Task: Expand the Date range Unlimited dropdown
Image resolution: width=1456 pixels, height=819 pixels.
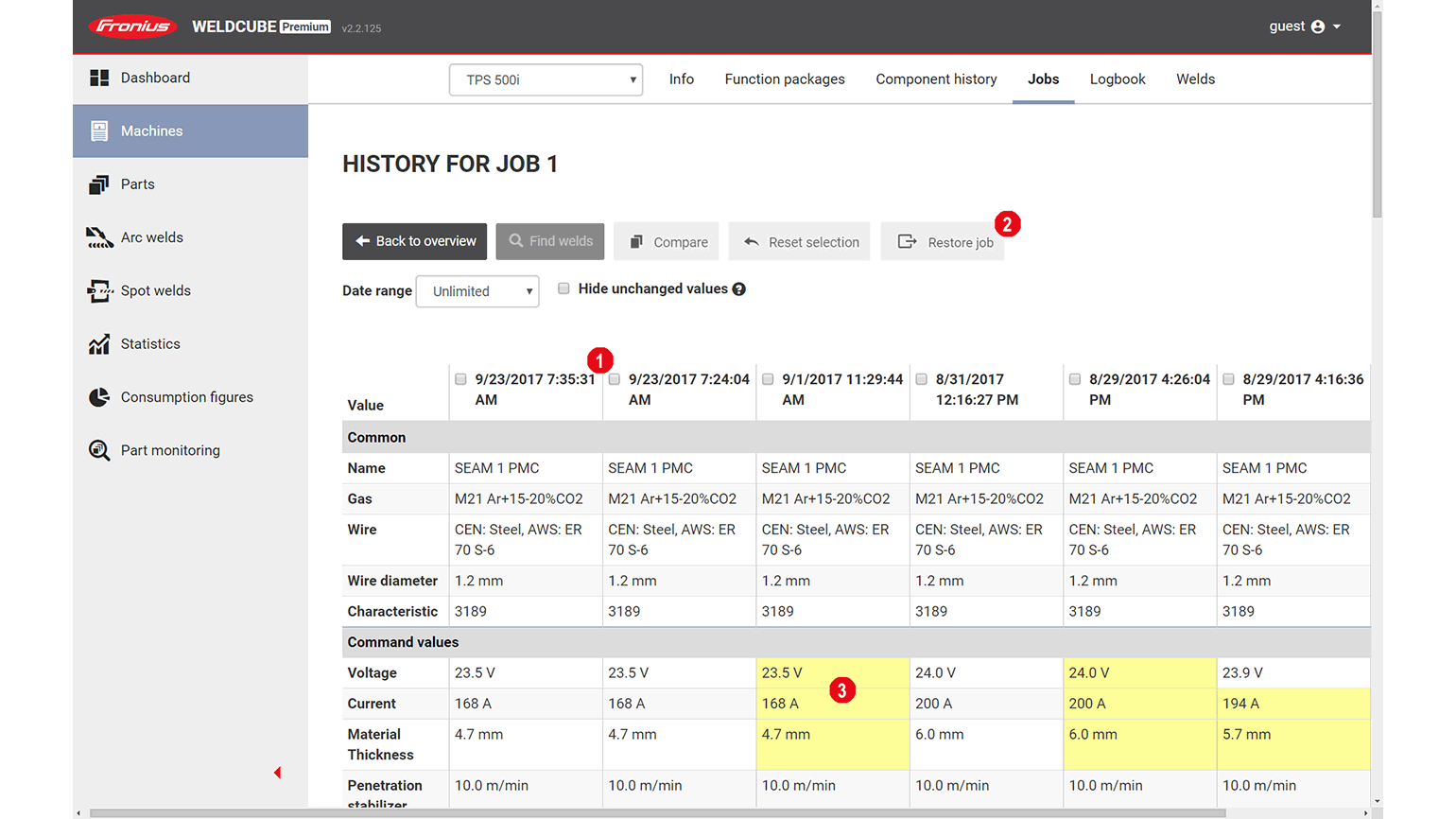Action: [x=477, y=291]
